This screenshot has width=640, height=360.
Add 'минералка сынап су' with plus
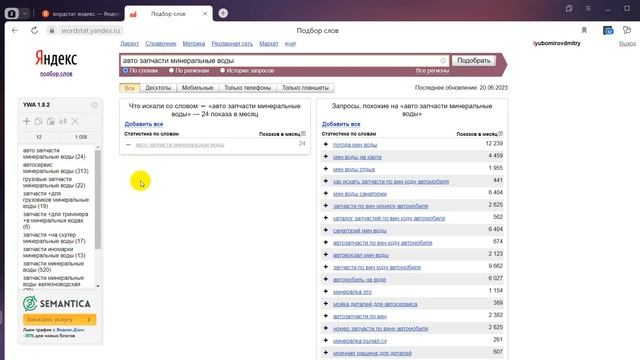tap(326, 340)
